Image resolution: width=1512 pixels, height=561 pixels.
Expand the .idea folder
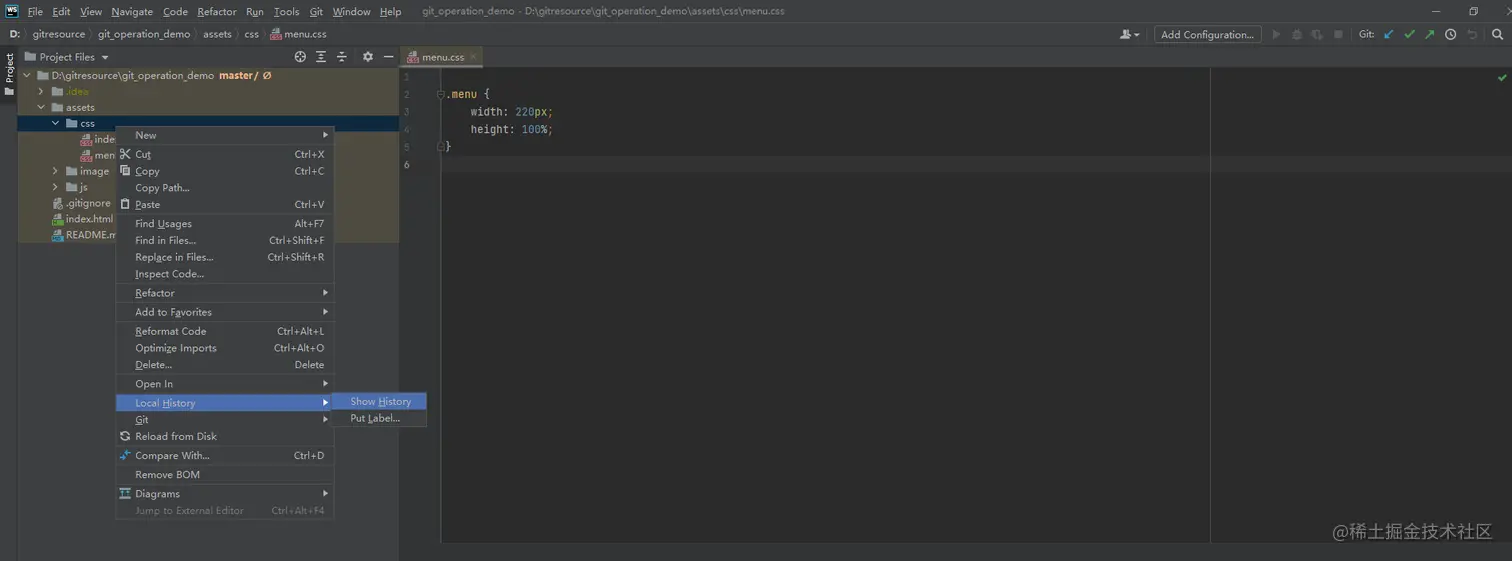(x=41, y=91)
